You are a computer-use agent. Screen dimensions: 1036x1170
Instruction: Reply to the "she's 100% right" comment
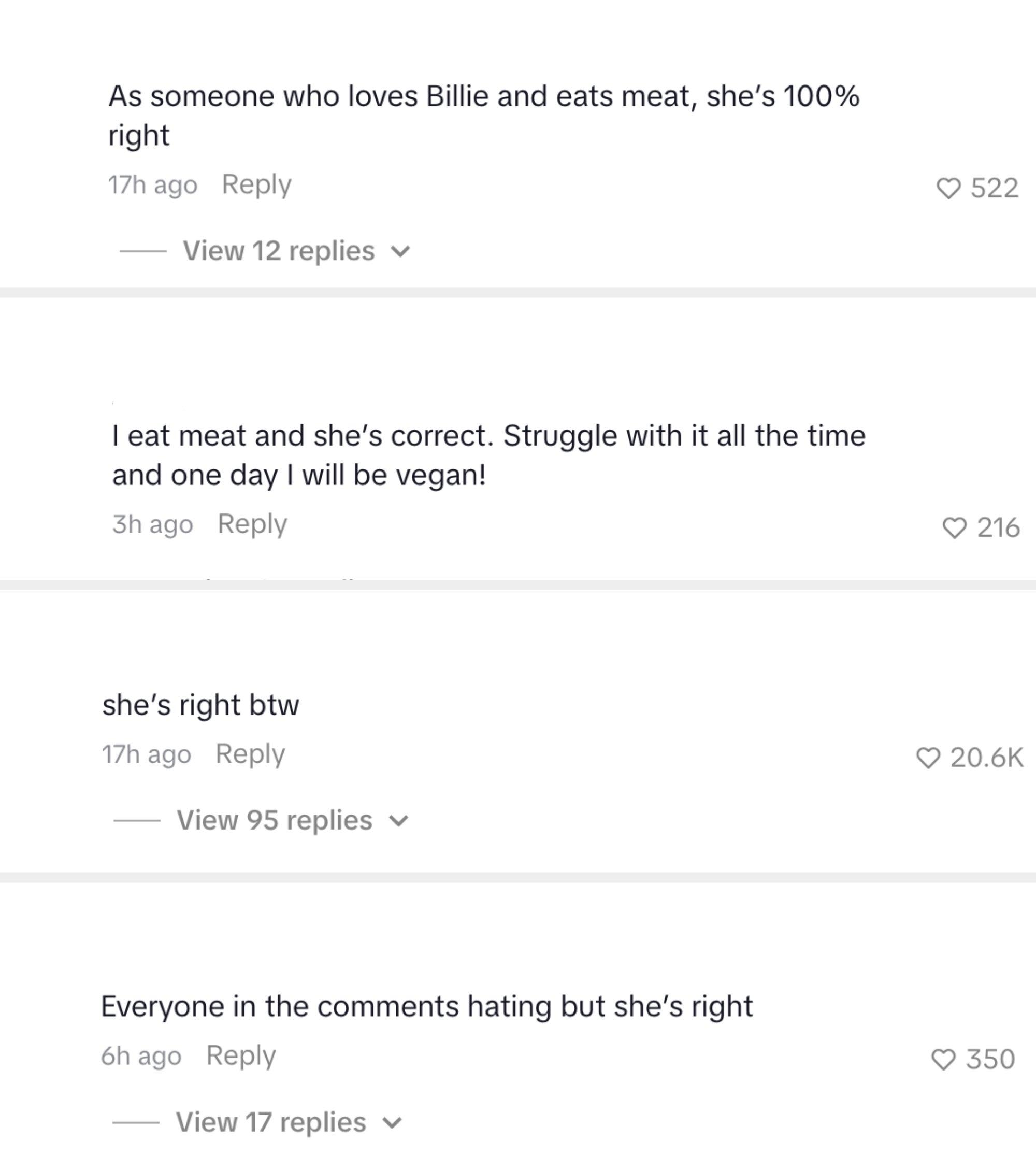coord(256,184)
